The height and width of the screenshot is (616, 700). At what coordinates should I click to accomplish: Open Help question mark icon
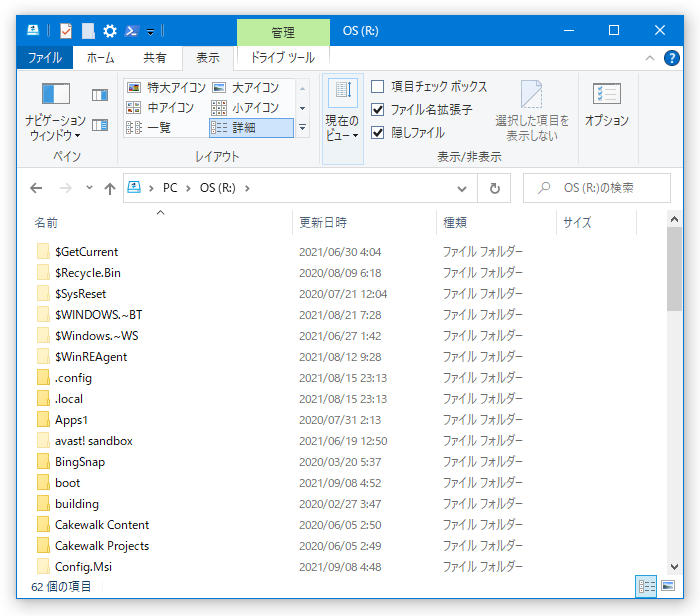pos(671,58)
